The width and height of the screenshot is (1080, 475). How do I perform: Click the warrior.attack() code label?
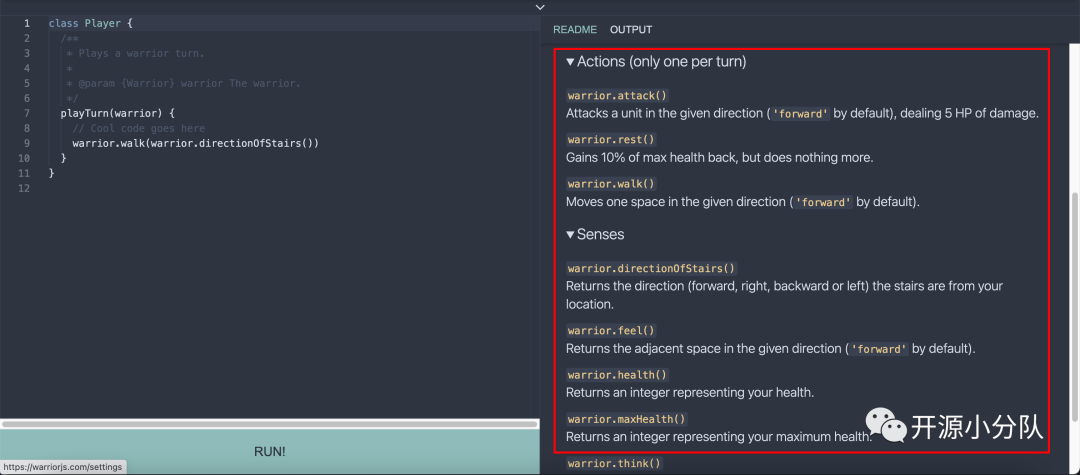click(x=617, y=96)
